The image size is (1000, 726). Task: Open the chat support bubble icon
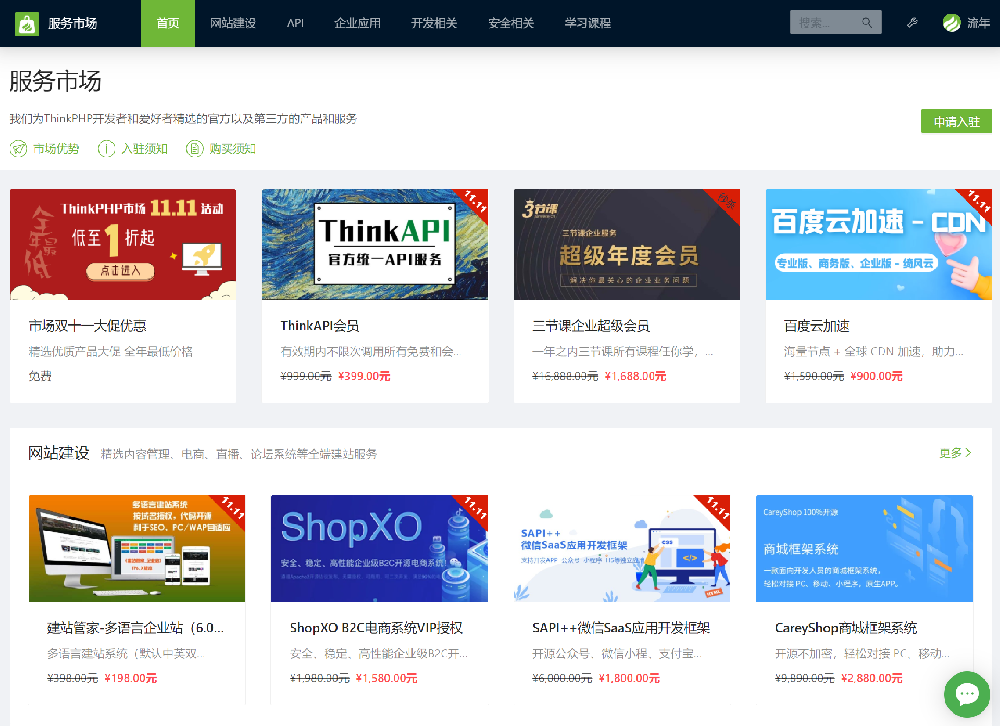pyautogui.click(x=966, y=693)
